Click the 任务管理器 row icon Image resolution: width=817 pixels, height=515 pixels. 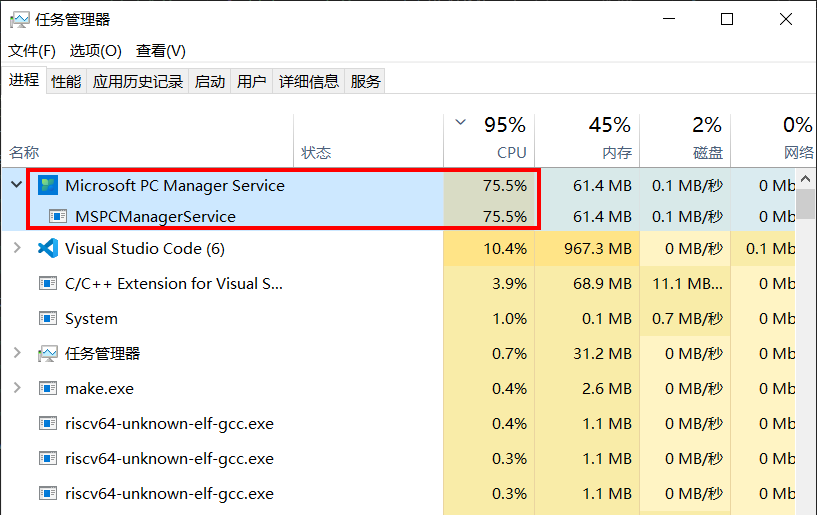click(48, 354)
